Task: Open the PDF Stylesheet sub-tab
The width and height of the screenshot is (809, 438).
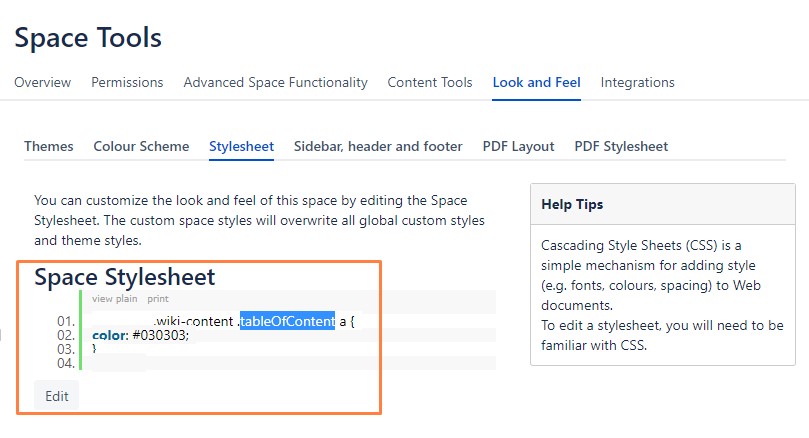Action: 621,147
